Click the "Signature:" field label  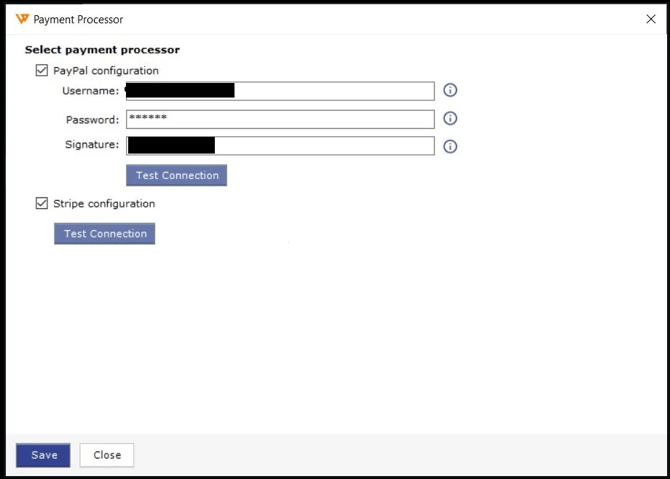pos(93,146)
